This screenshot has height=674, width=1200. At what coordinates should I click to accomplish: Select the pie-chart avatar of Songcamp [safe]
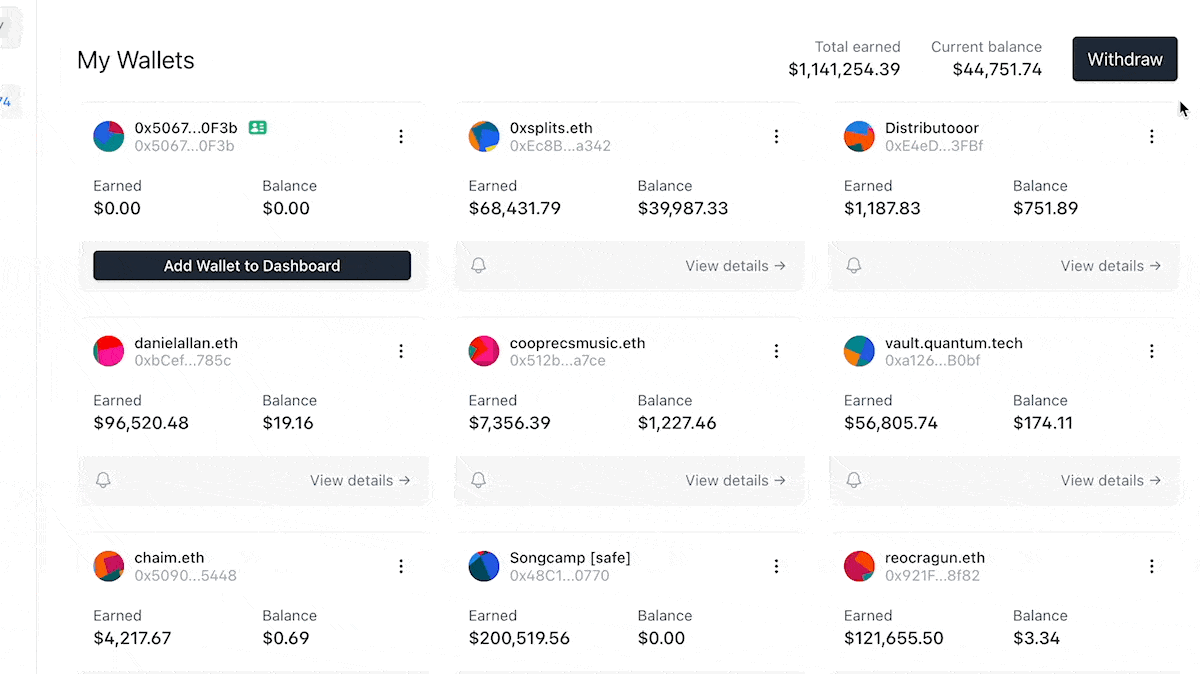point(484,566)
